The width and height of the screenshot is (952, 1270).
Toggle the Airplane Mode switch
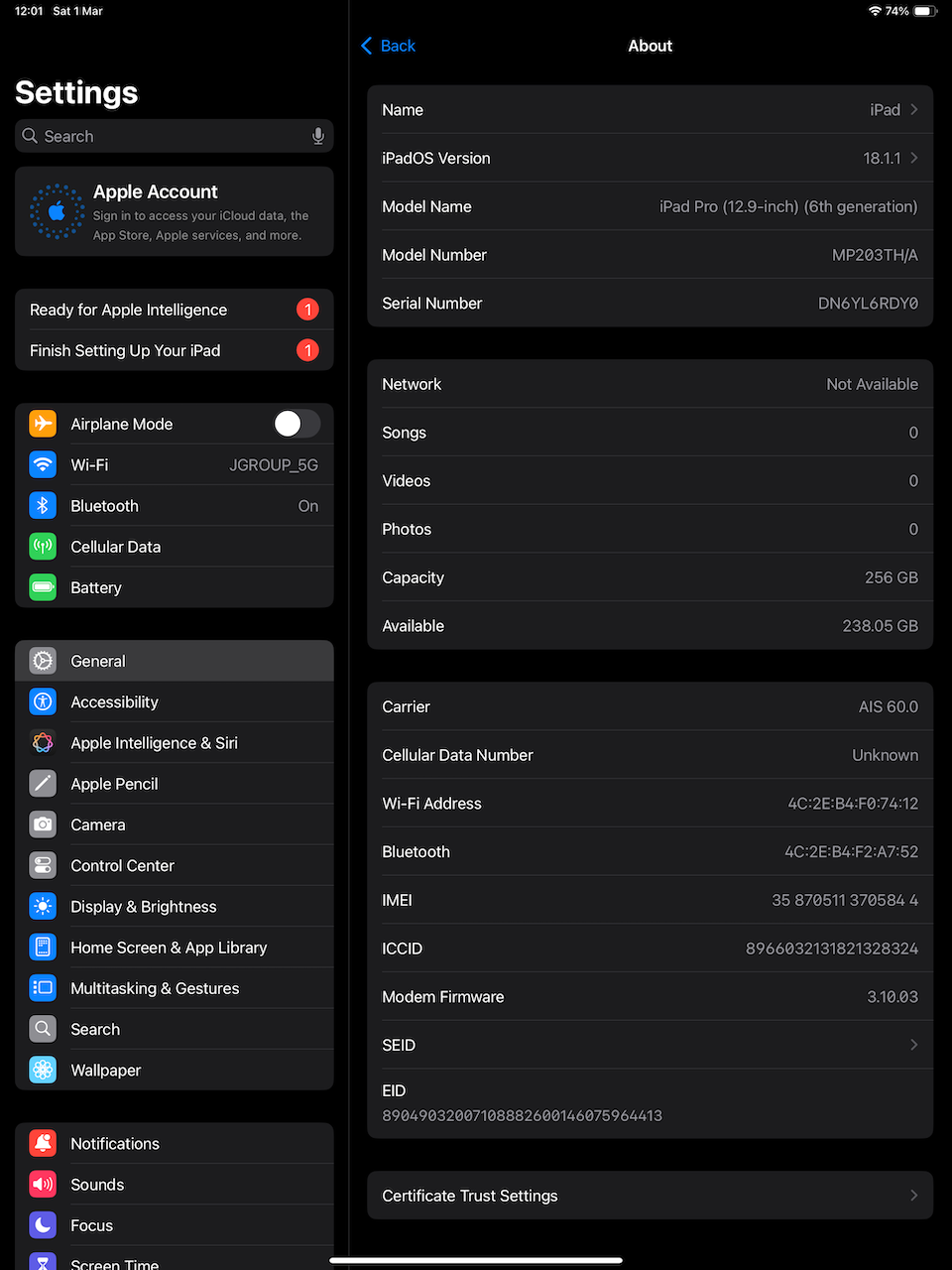[x=297, y=424]
